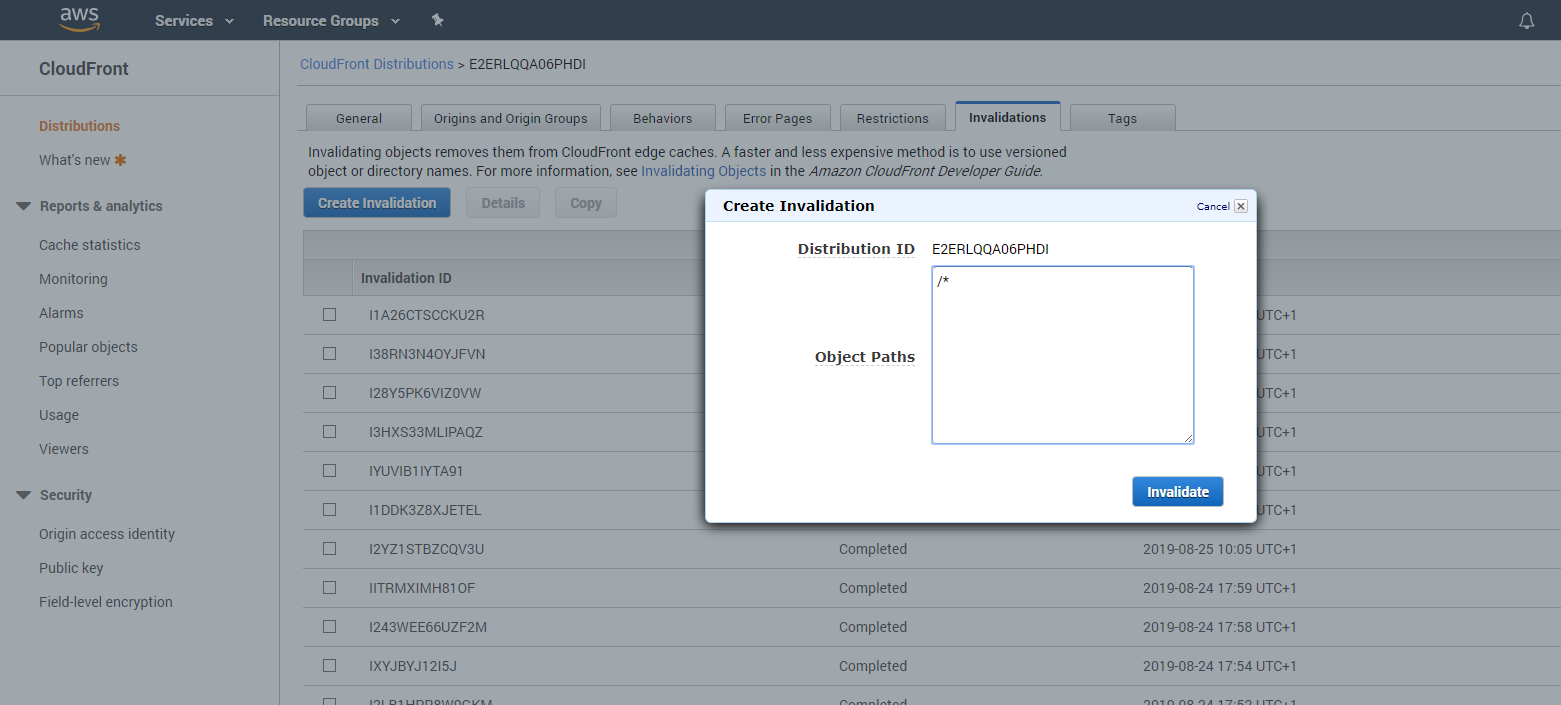Click the Invalidate button

[1177, 492]
